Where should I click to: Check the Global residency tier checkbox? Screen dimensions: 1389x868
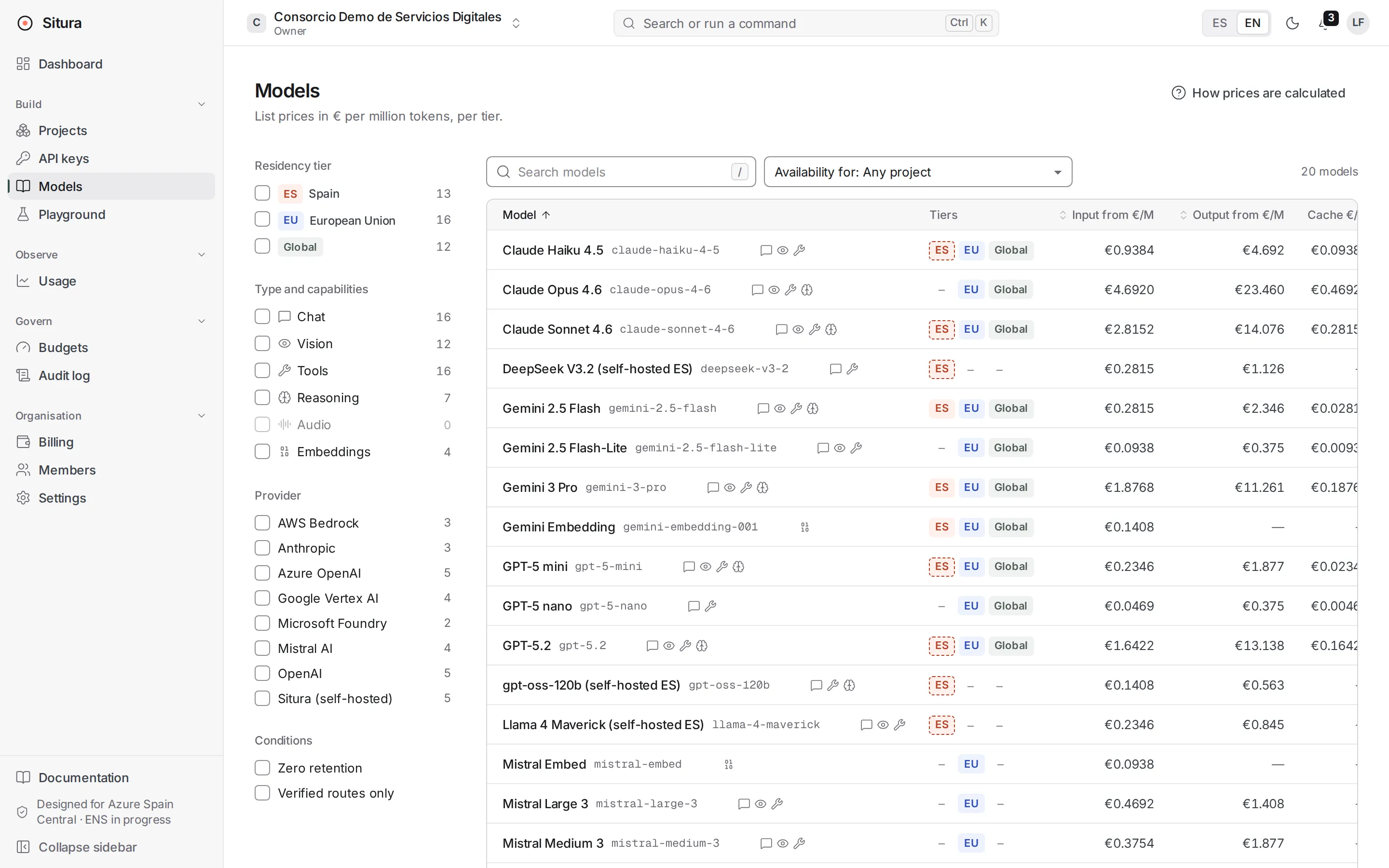[x=262, y=246]
